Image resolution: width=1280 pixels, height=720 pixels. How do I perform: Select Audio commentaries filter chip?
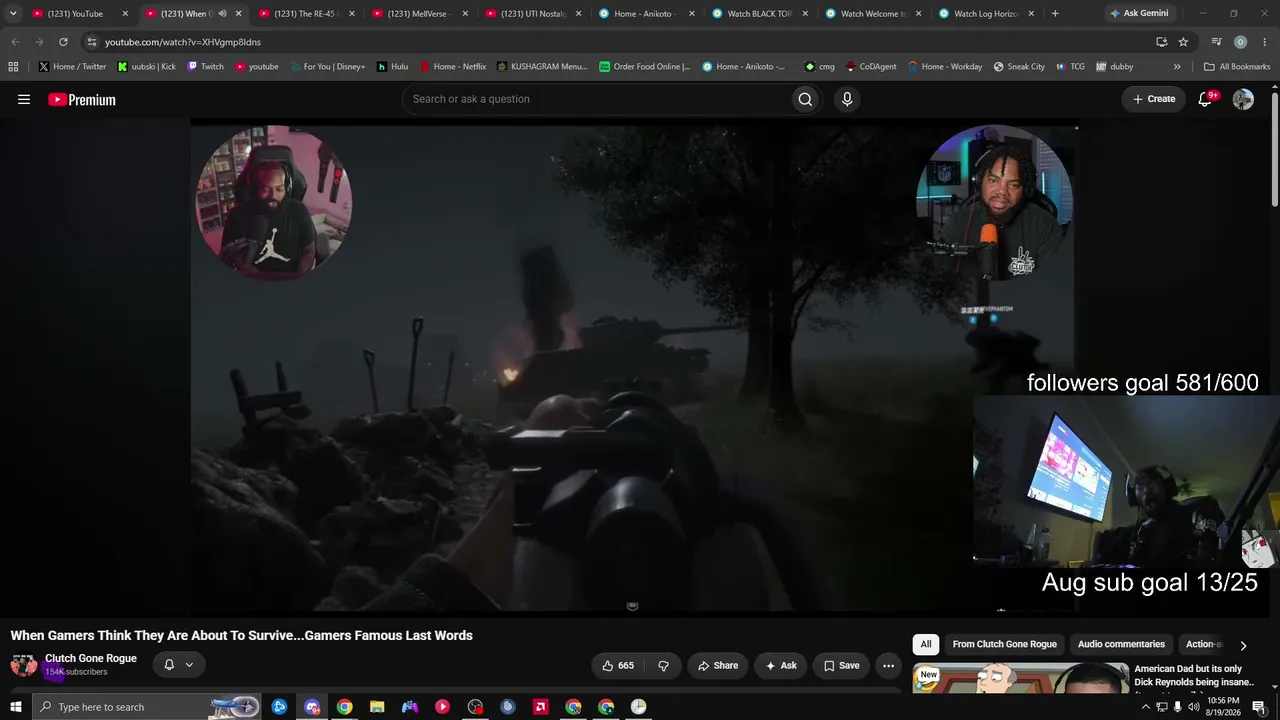coord(1121,645)
